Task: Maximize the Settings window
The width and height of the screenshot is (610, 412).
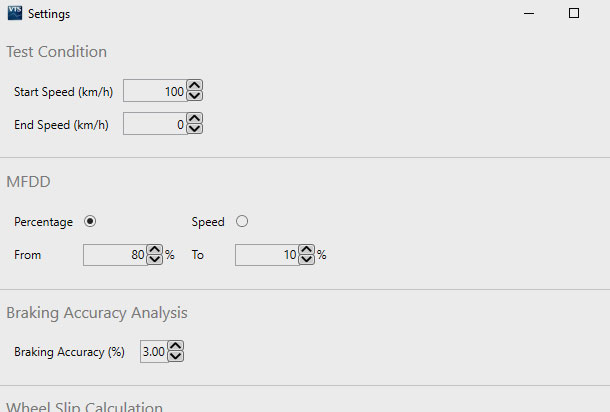Action: click(x=574, y=14)
